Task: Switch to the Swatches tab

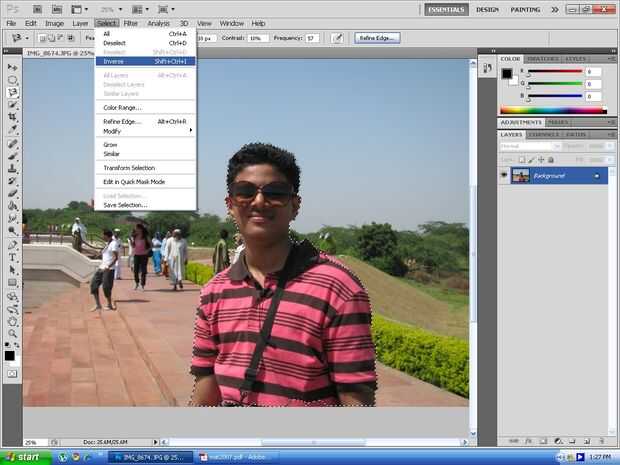Action: [542, 59]
